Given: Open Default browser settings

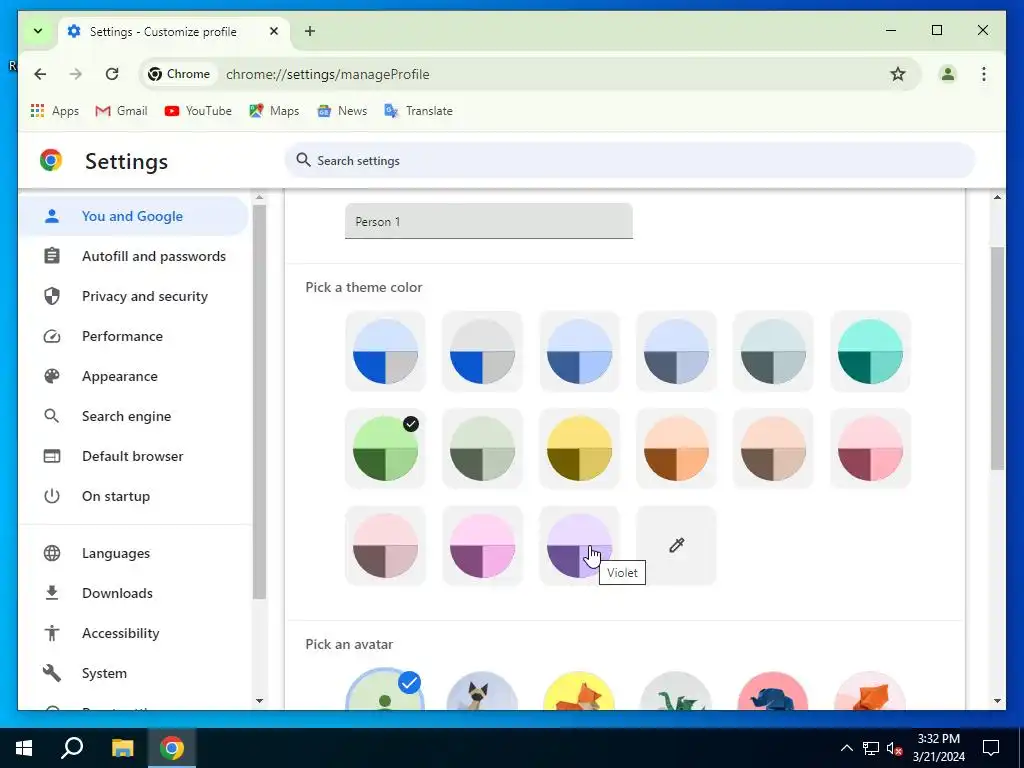Looking at the screenshot, I should (x=133, y=456).
